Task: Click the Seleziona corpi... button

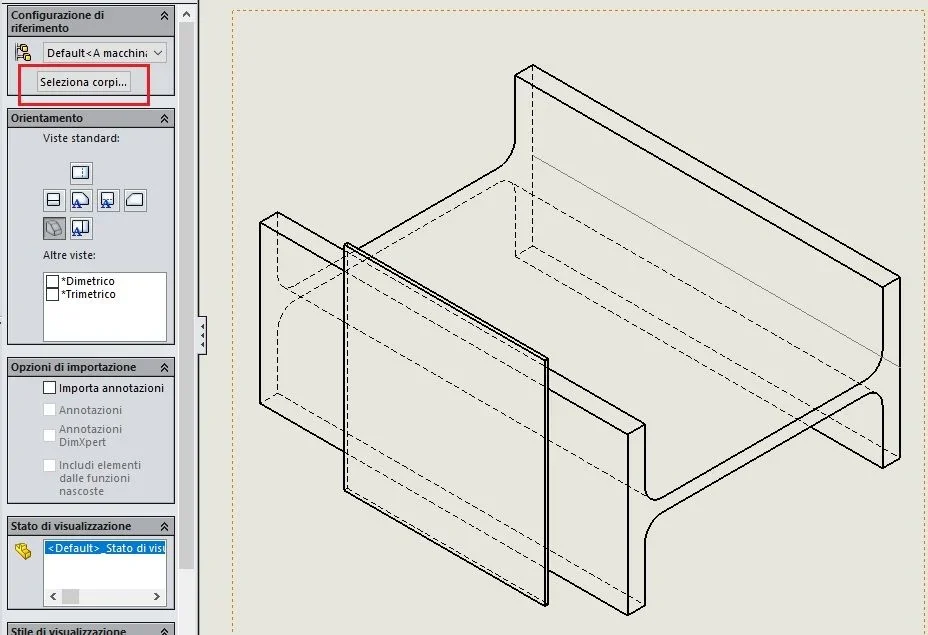Action: pyautogui.click(x=83, y=82)
